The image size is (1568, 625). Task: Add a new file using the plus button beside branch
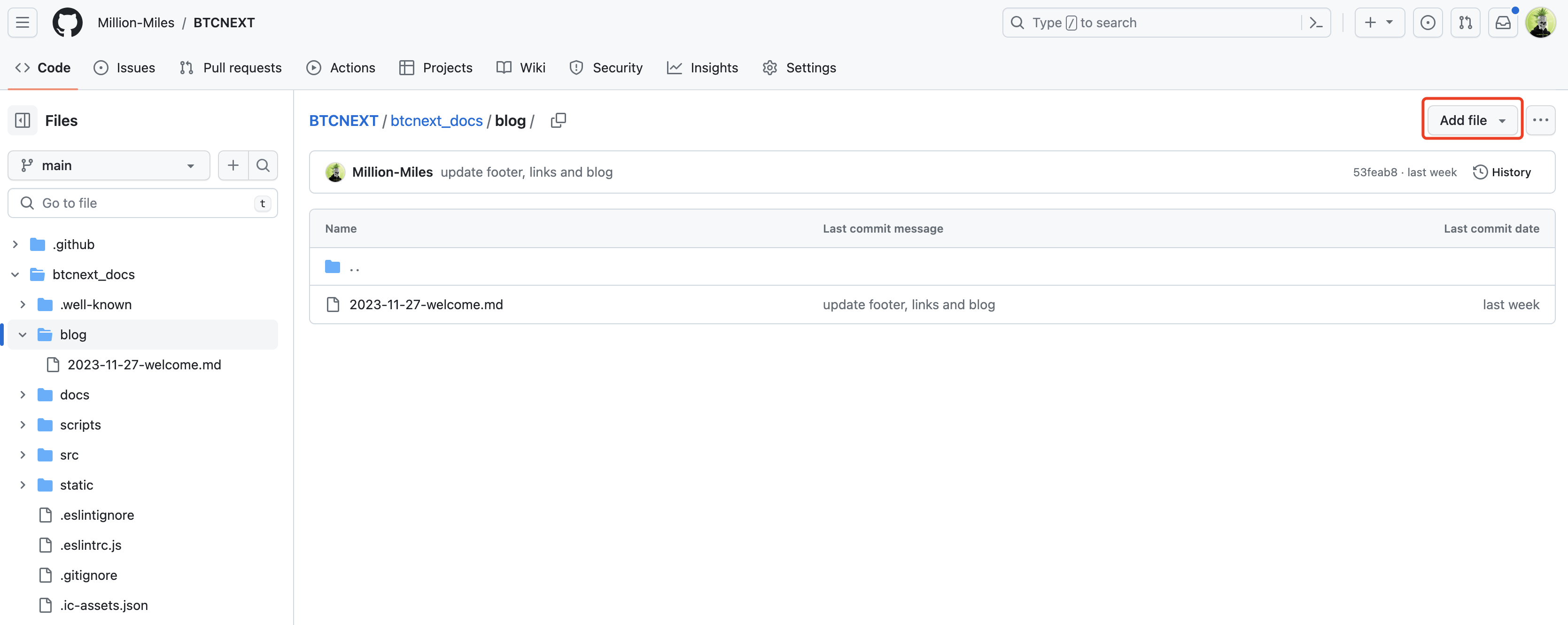[233, 165]
